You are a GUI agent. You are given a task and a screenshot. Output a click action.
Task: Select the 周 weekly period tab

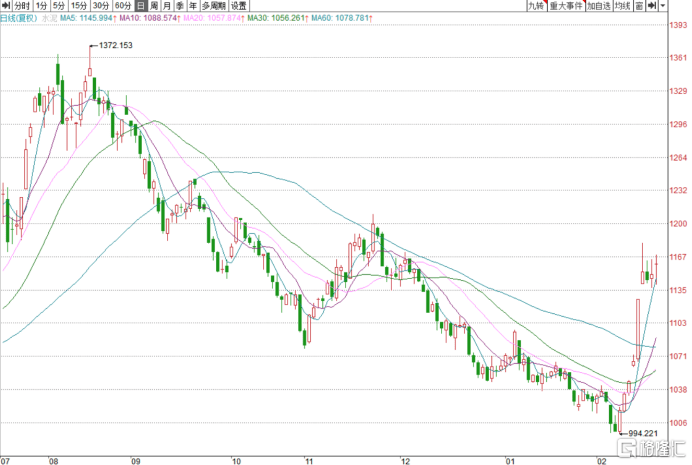tap(155, 6)
